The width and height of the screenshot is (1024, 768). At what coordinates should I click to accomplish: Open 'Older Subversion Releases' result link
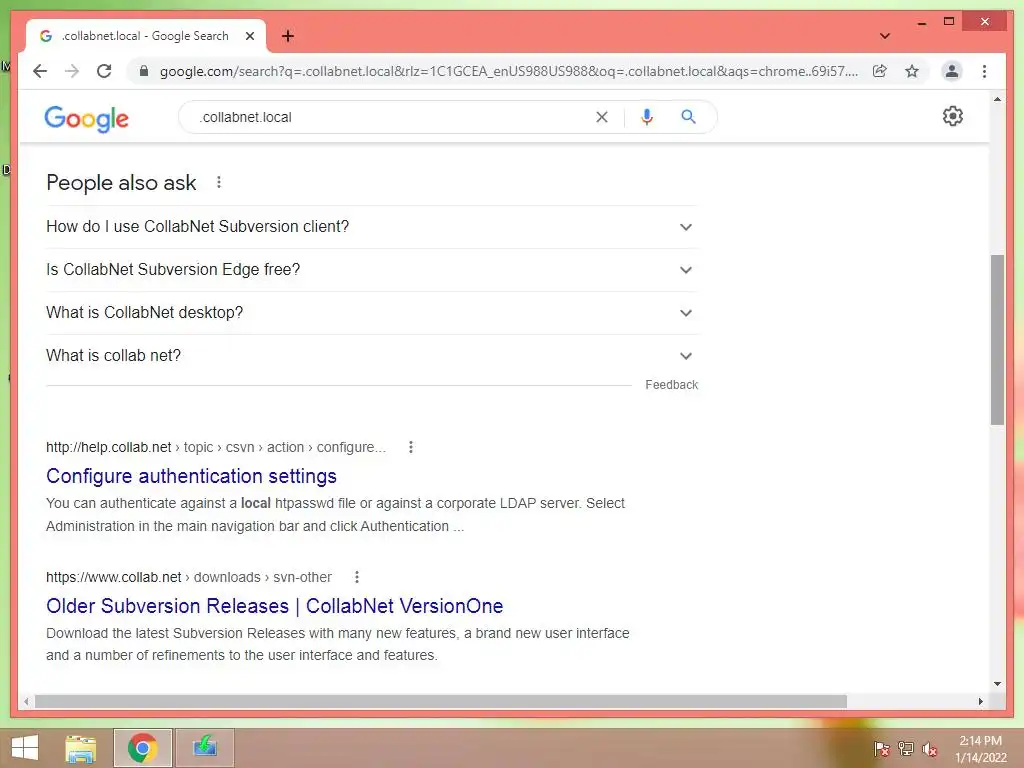pos(274,606)
